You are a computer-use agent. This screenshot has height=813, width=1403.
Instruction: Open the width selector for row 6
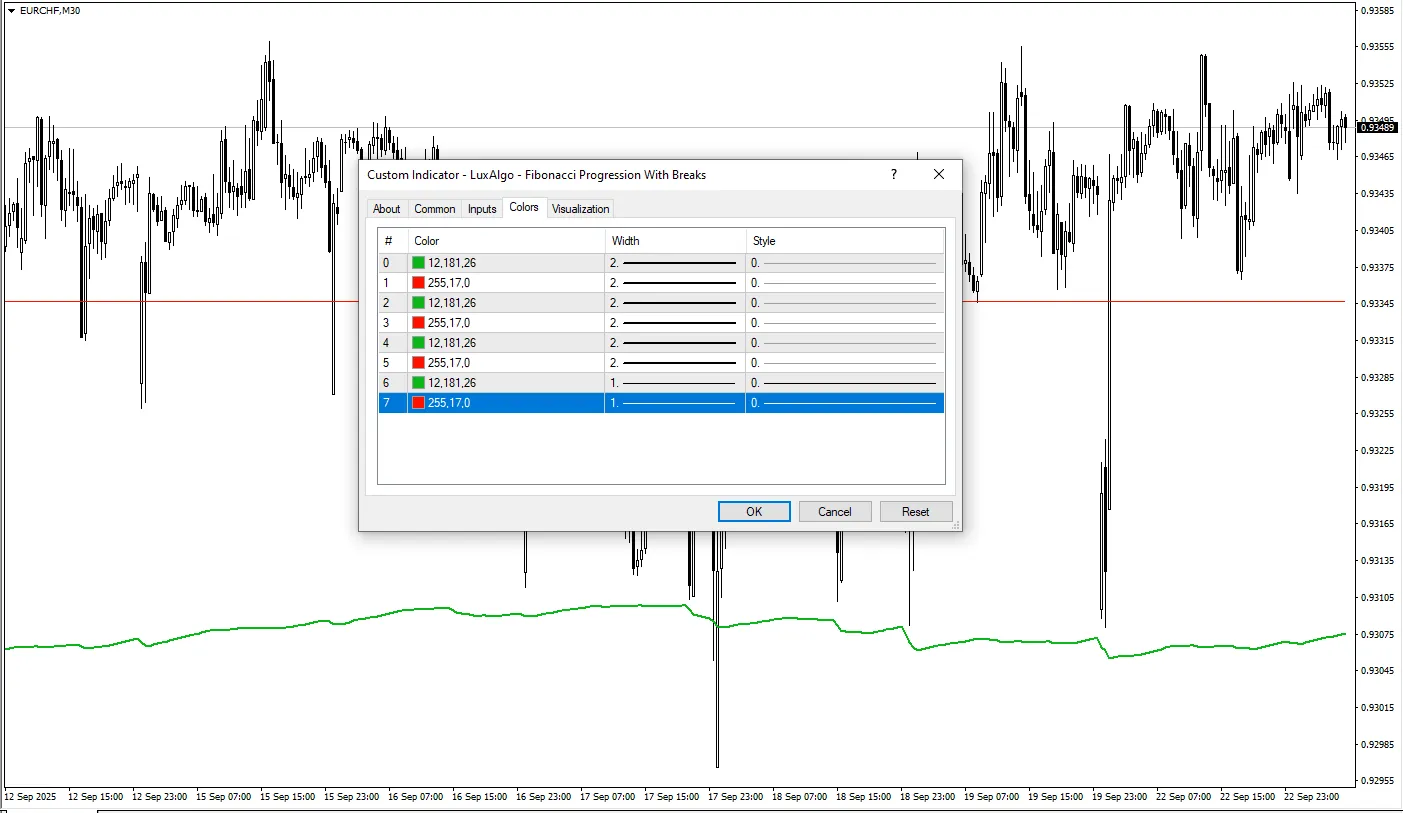click(x=675, y=383)
